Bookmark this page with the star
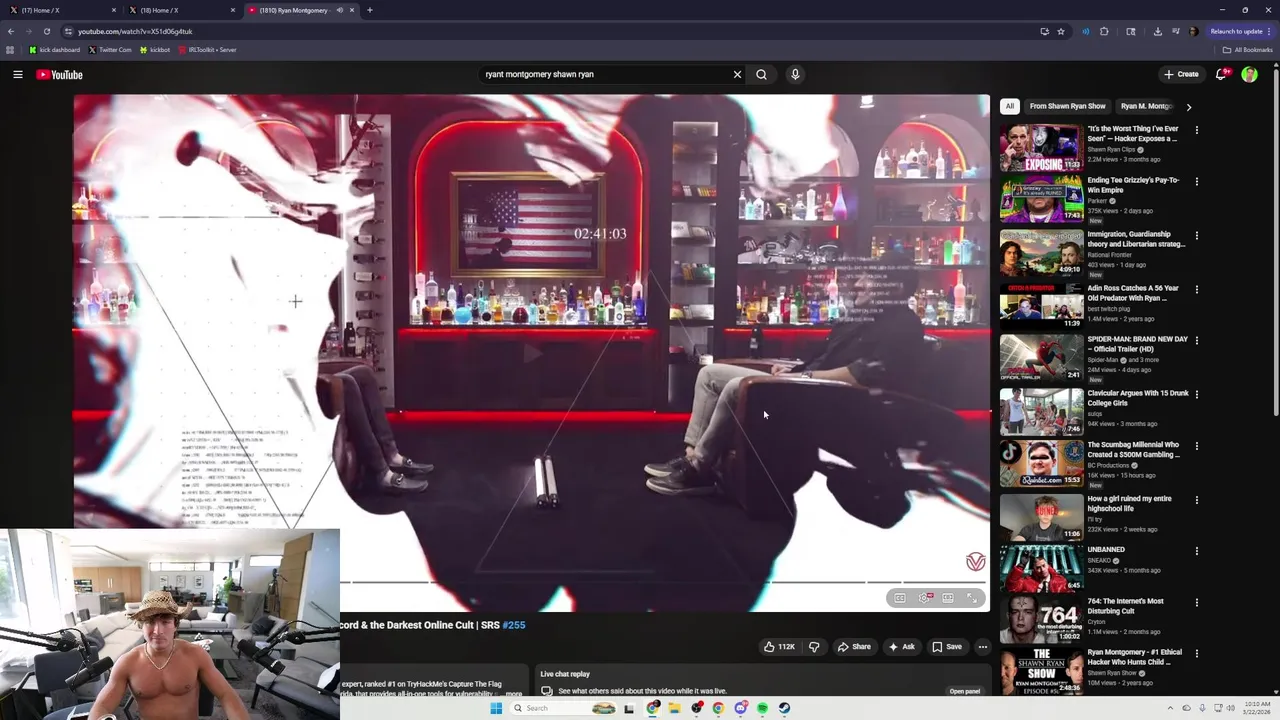Image resolution: width=1280 pixels, height=720 pixels. pyautogui.click(x=1061, y=31)
